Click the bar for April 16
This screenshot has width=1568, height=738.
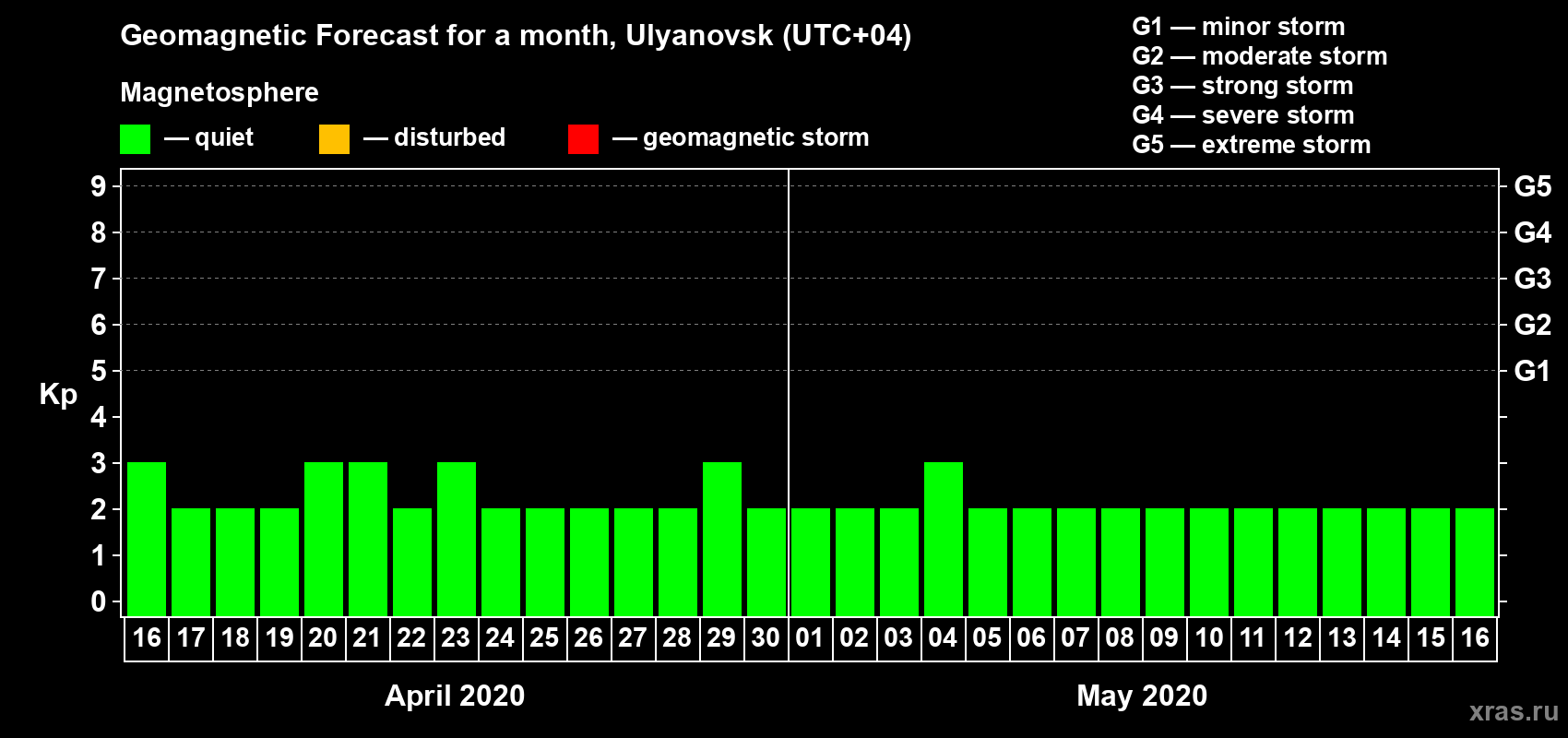(x=147, y=539)
